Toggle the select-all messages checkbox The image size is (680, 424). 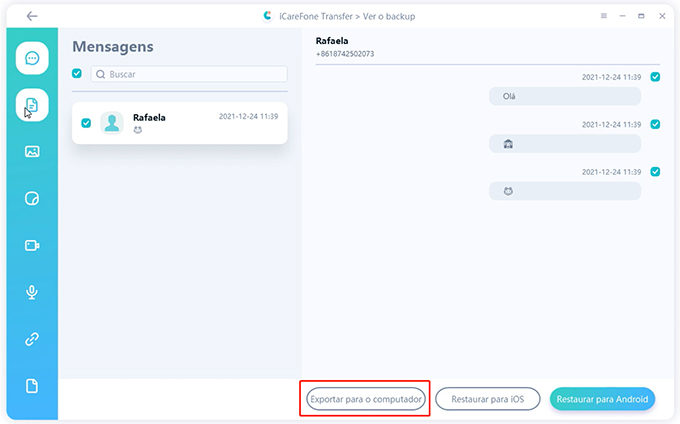(x=77, y=73)
